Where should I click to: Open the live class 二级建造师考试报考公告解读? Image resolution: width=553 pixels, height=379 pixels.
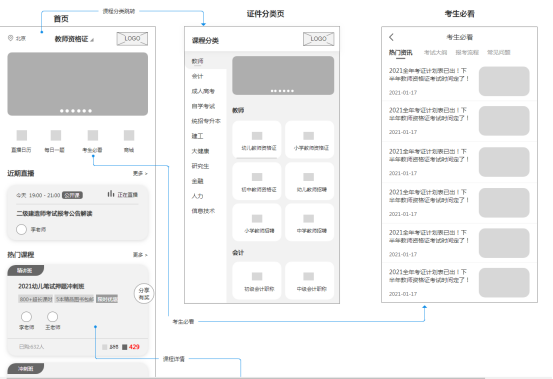(x=54, y=214)
